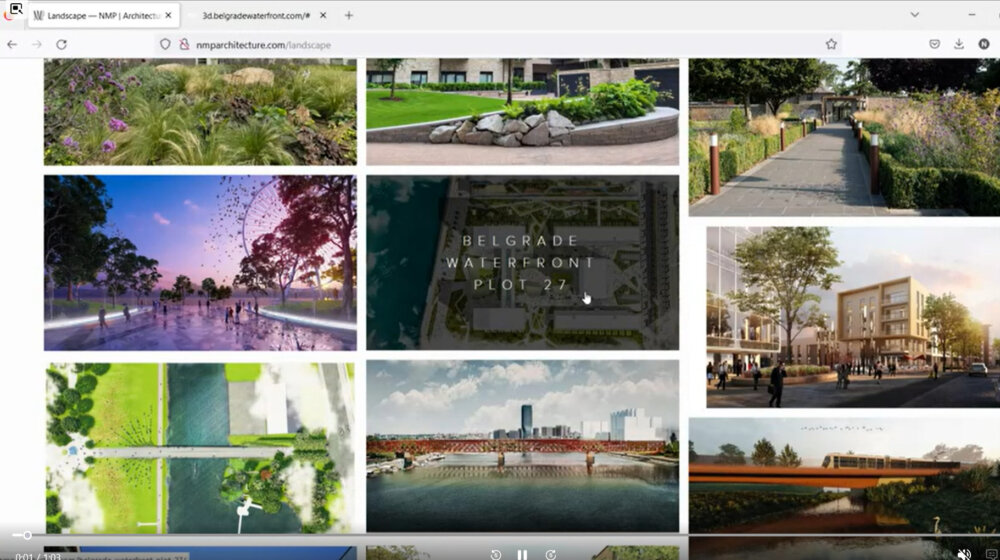Open the Belgrade Waterfront Plot 27 project
This screenshot has width=1000, height=560.
coord(522,263)
